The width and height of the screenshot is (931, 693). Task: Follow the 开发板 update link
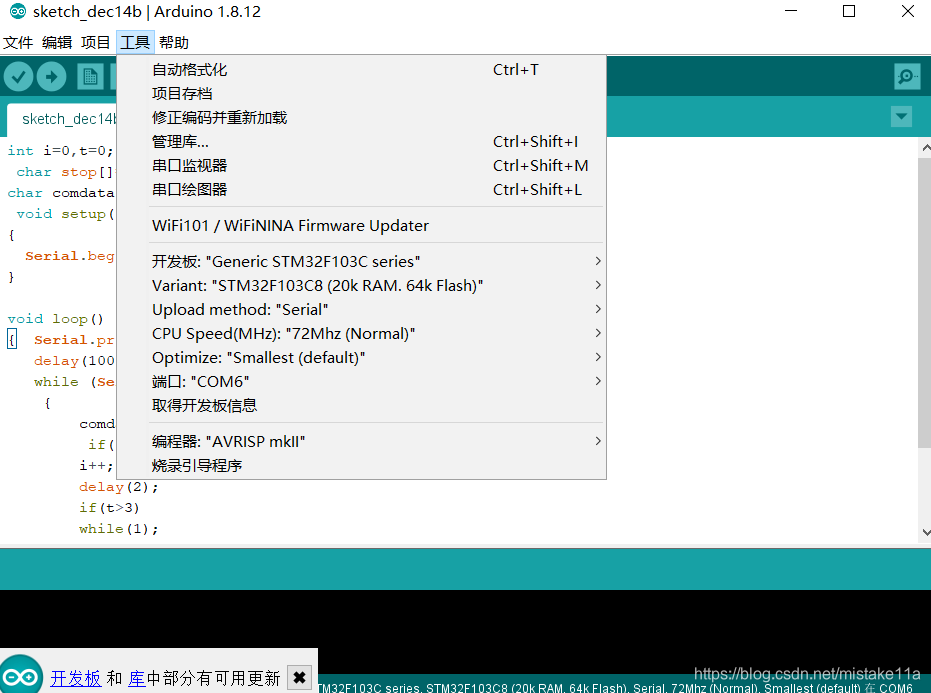pyautogui.click(x=76, y=678)
